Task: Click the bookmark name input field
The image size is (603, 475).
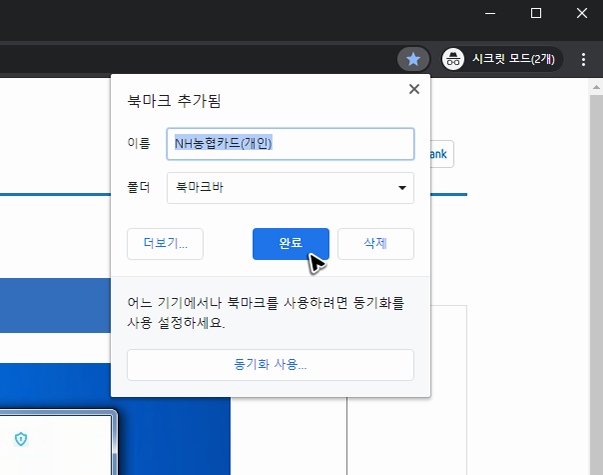Action: 290,144
